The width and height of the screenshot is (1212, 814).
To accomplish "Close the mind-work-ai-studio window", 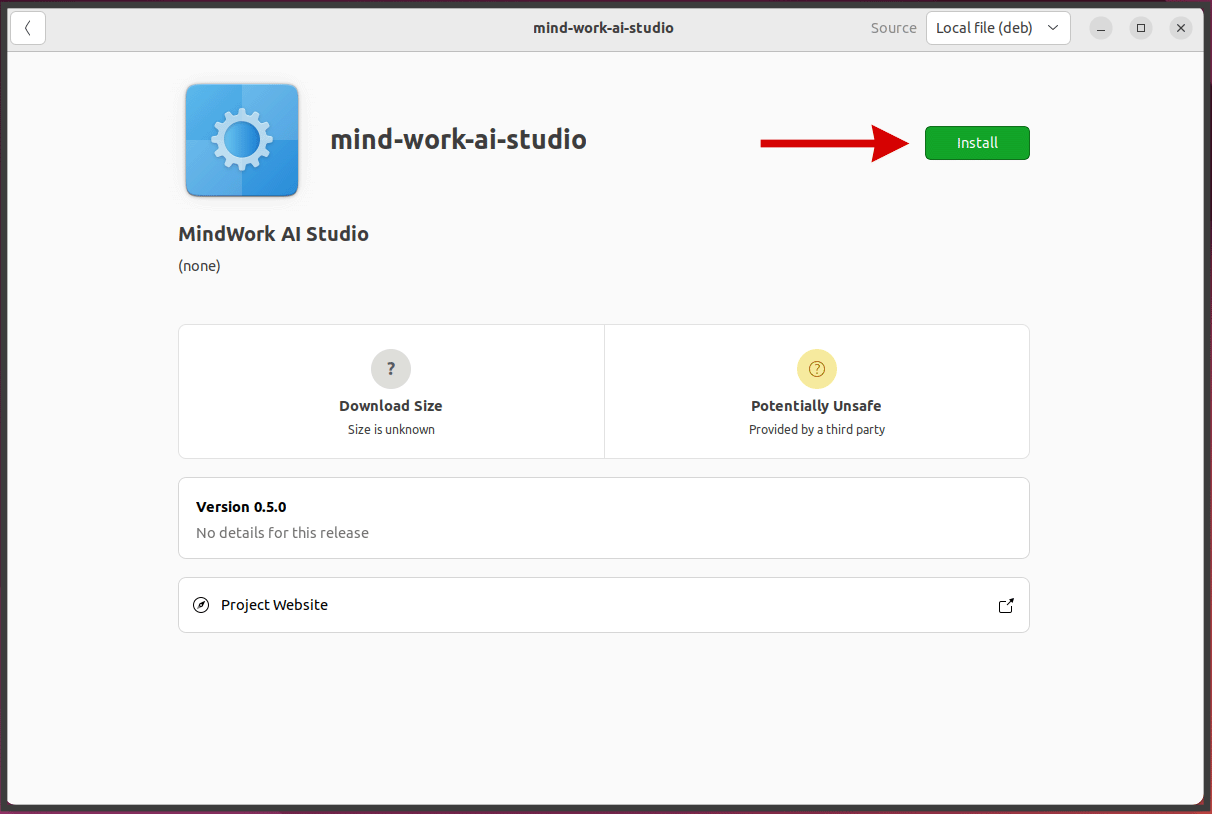I will [x=1181, y=28].
